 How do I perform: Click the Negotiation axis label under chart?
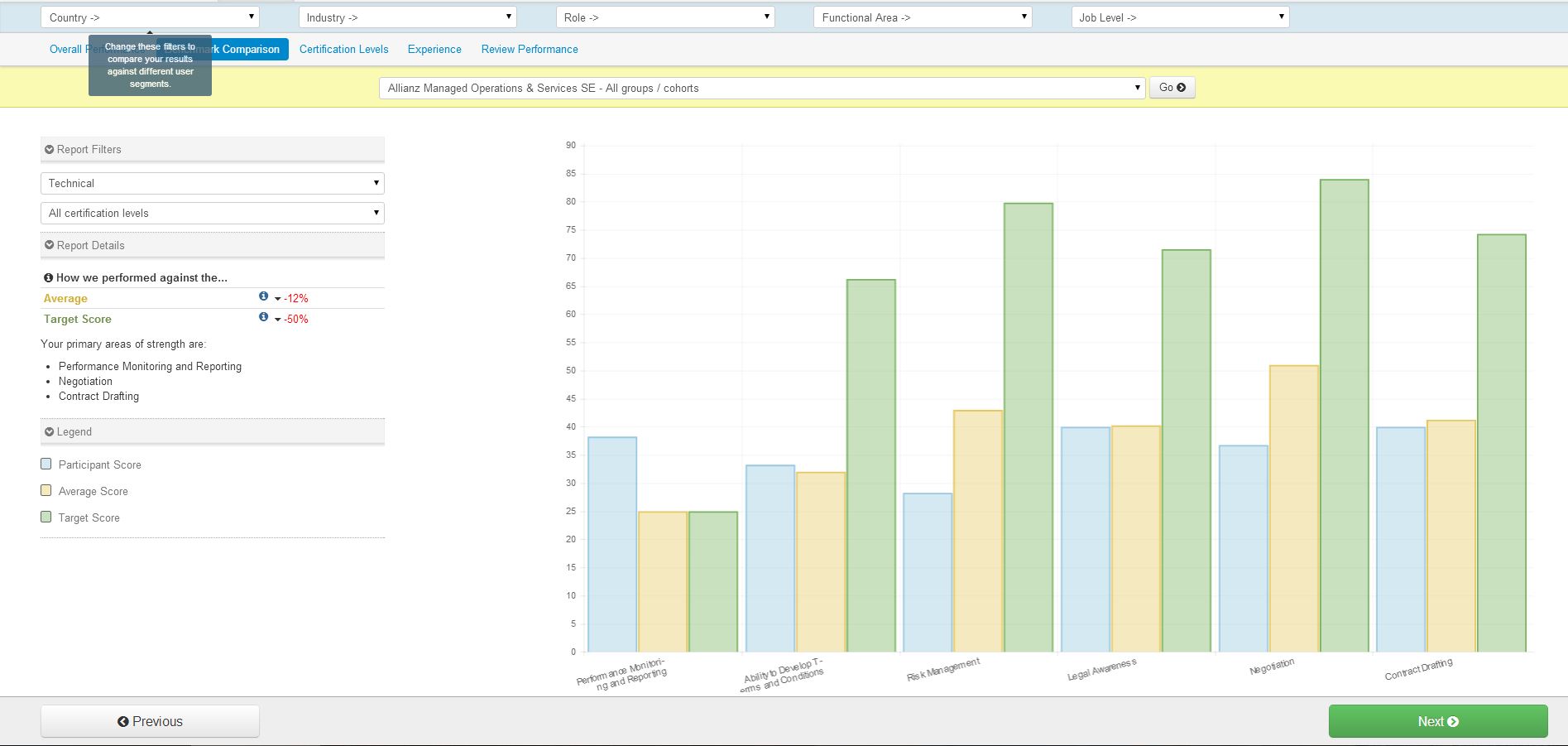coord(1272,667)
